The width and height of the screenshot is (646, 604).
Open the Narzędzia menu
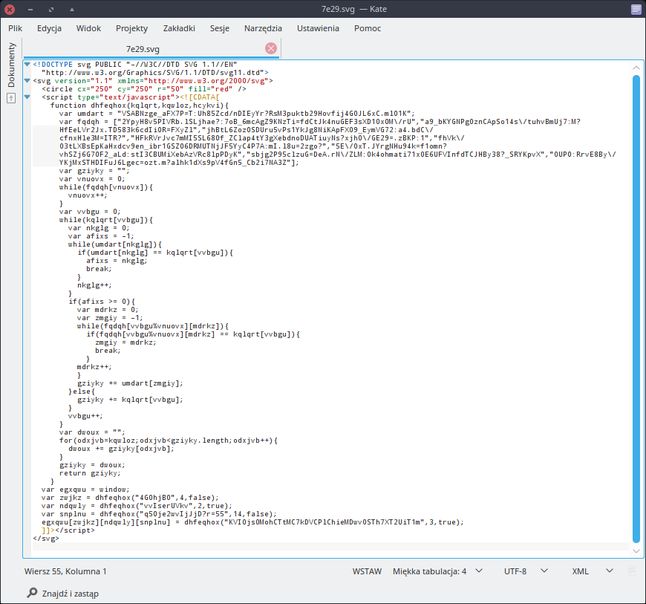coord(263,28)
